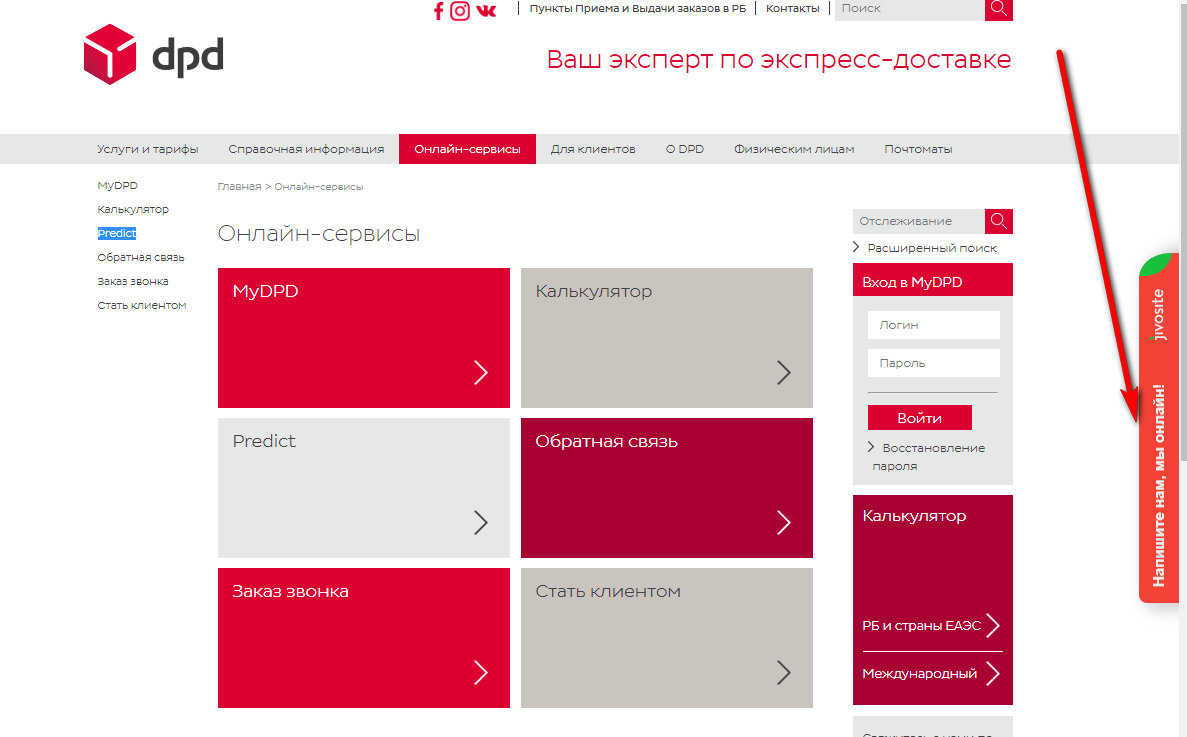Click Онлайн-сервисы page heading
Screen dimensions: 1187x737
[319, 234]
